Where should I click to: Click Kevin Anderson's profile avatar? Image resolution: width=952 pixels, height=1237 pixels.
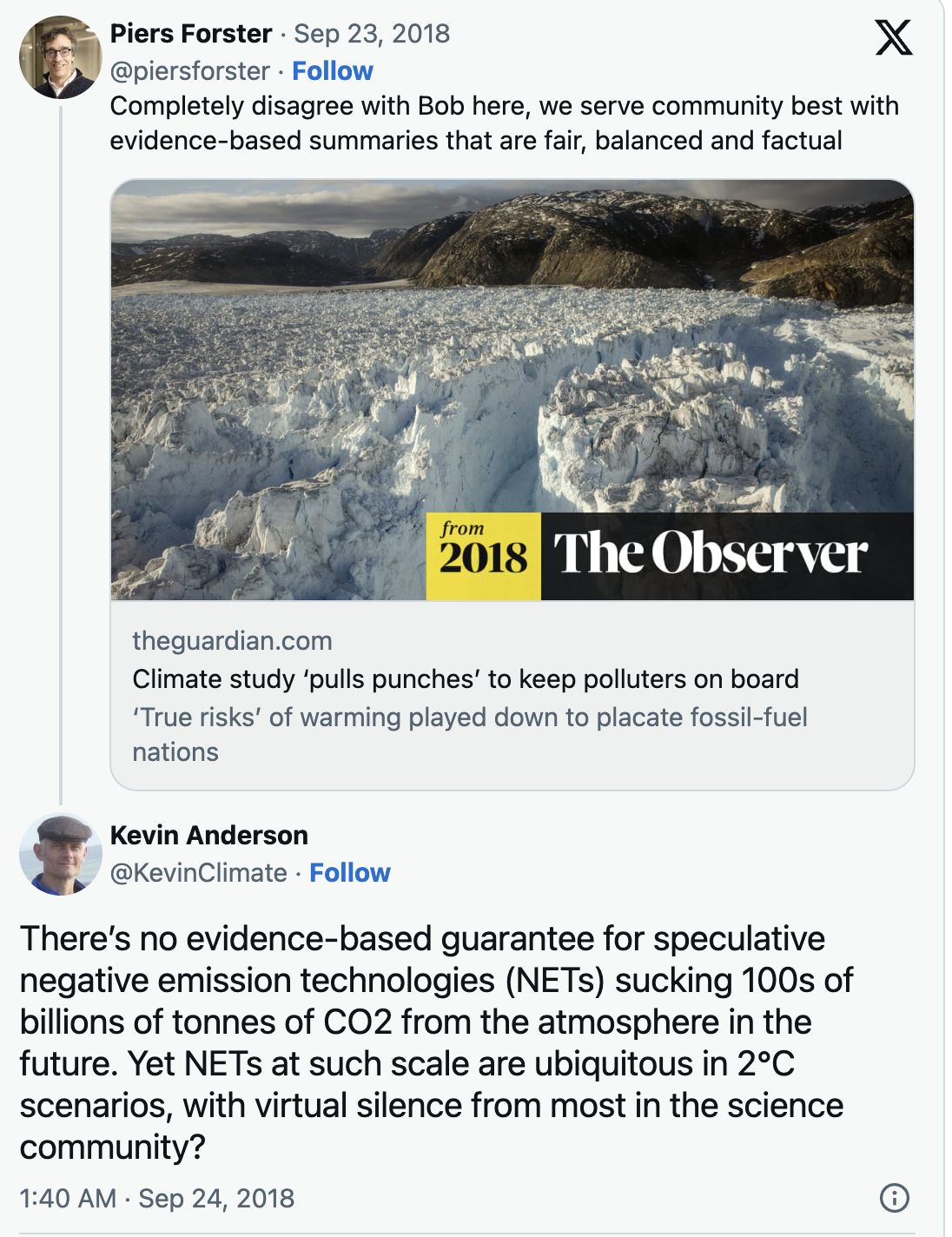coord(60,854)
